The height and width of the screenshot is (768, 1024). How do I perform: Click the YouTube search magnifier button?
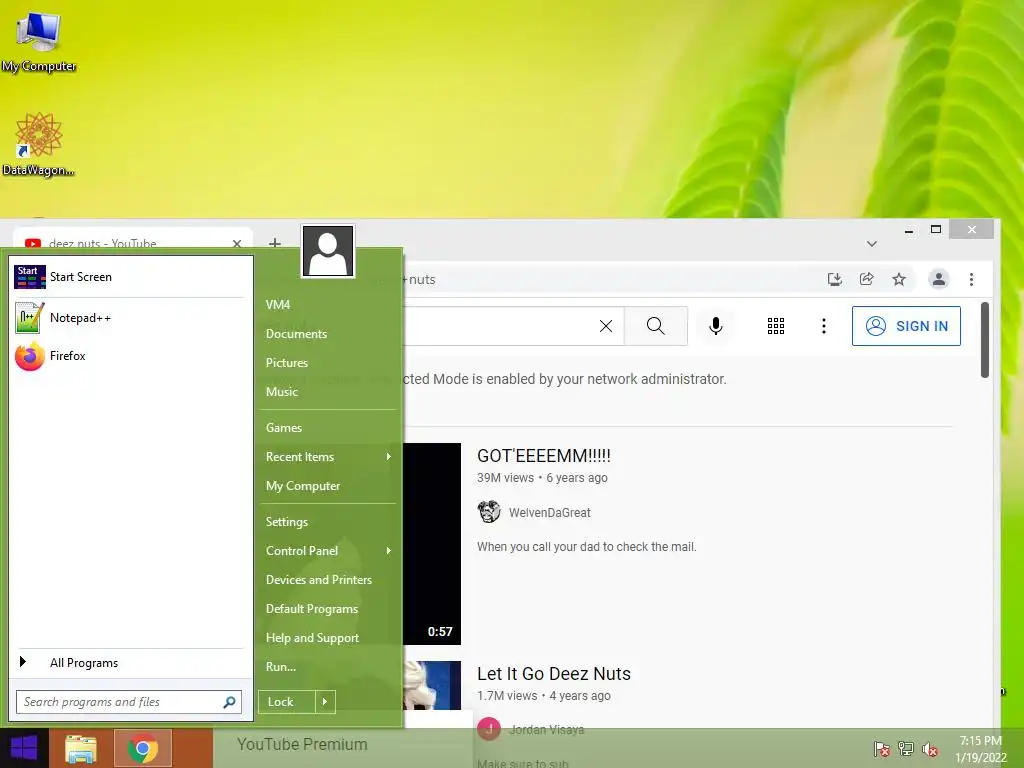tap(656, 326)
